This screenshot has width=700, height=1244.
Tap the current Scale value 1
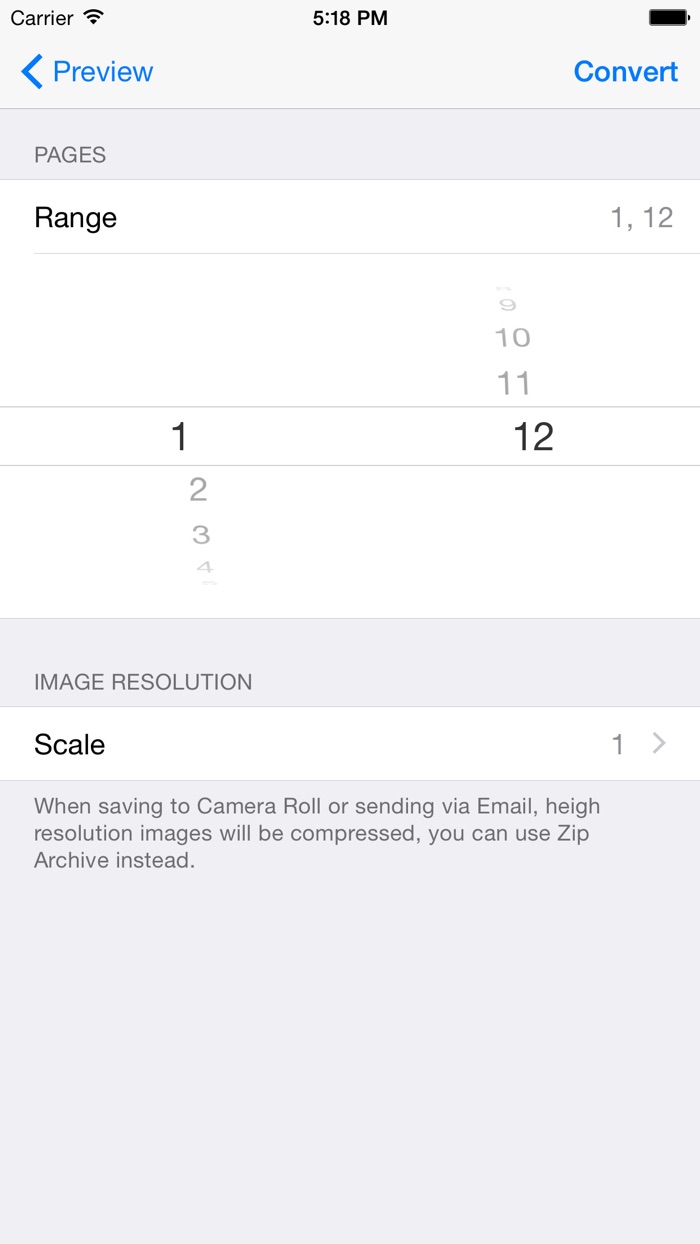[618, 744]
